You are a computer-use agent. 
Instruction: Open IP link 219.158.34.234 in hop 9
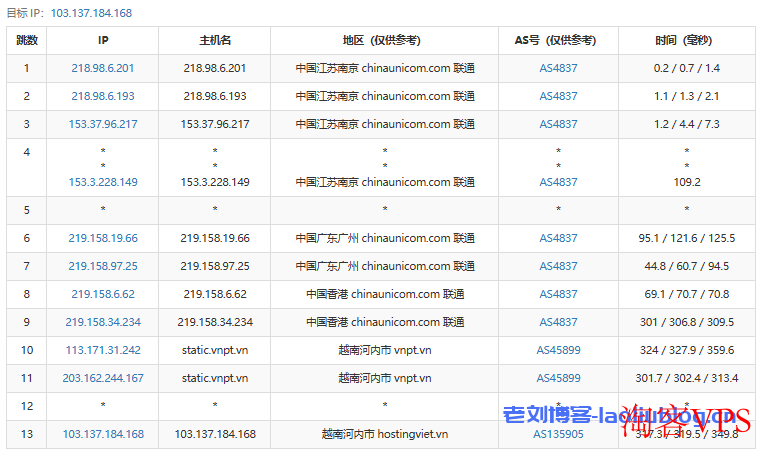point(103,322)
